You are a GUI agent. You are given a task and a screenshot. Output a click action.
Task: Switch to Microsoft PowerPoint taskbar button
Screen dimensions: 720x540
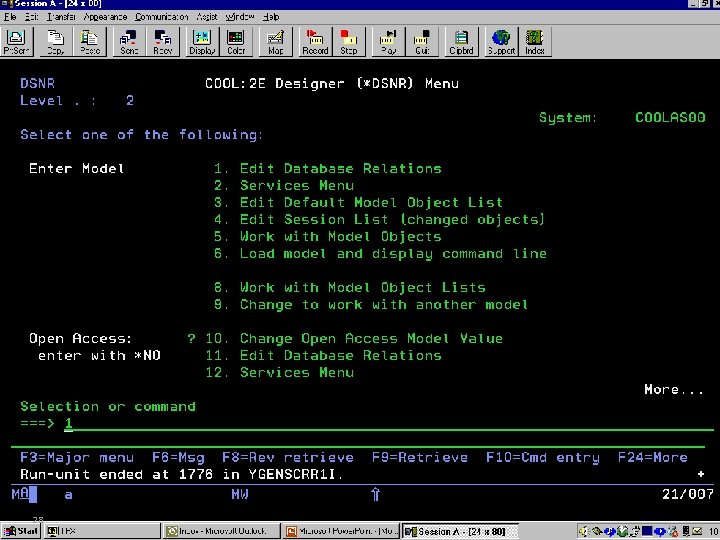[341, 531]
